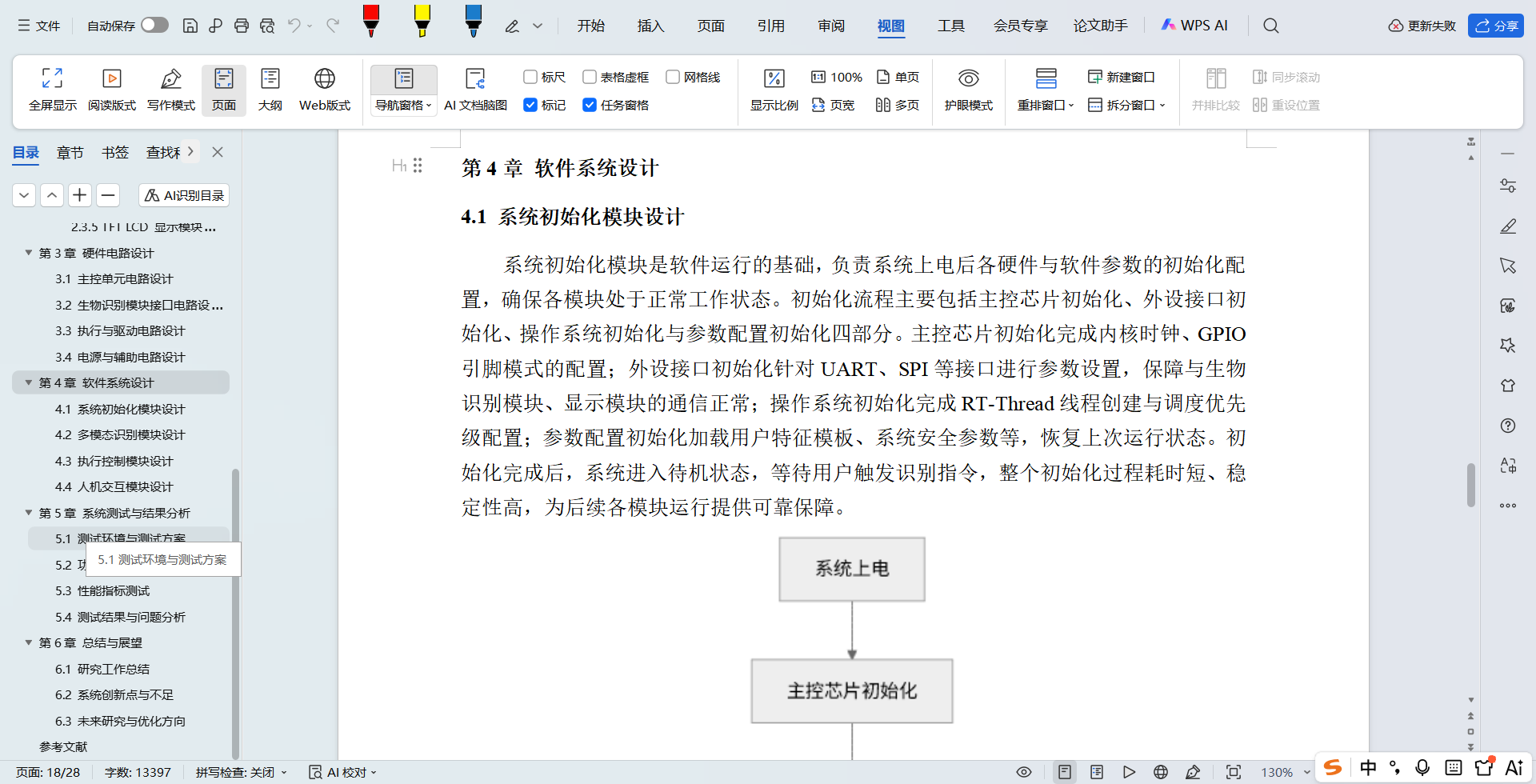Image resolution: width=1536 pixels, height=784 pixels.
Task: Switch to Web layout view
Action: point(325,90)
